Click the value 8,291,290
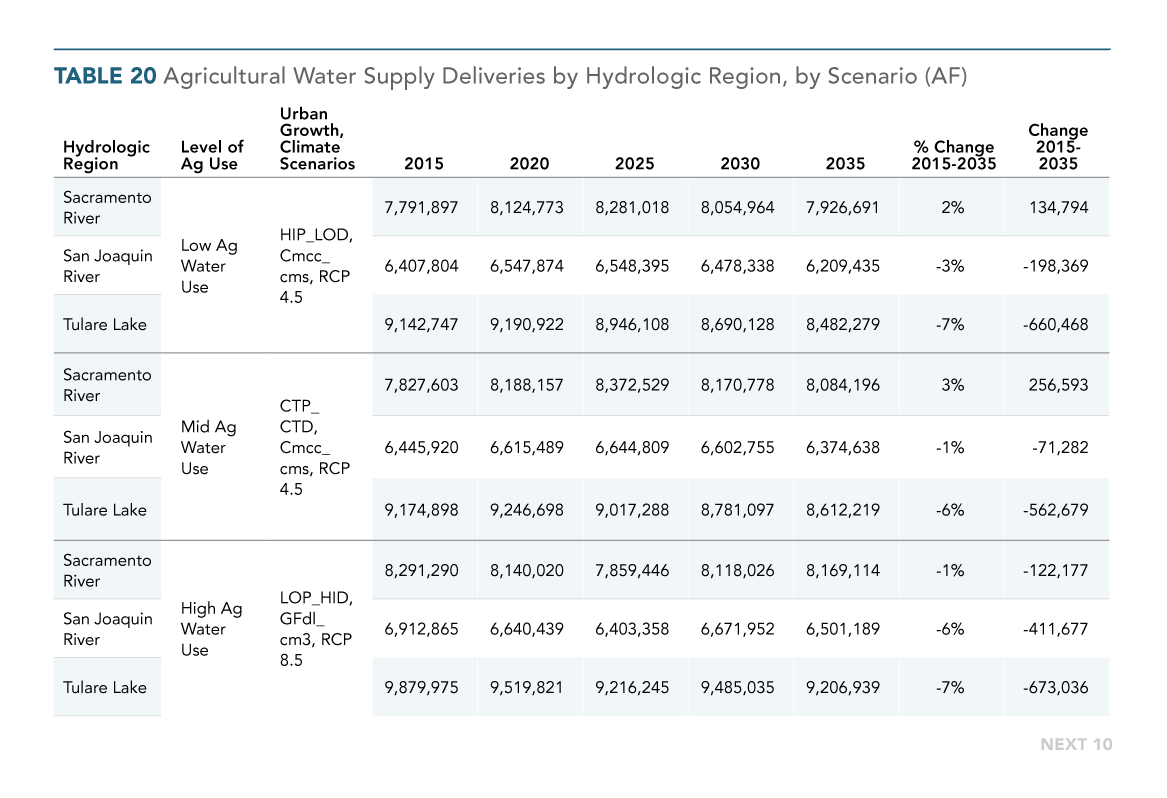This screenshot has height=798, width=1167. tap(421, 571)
